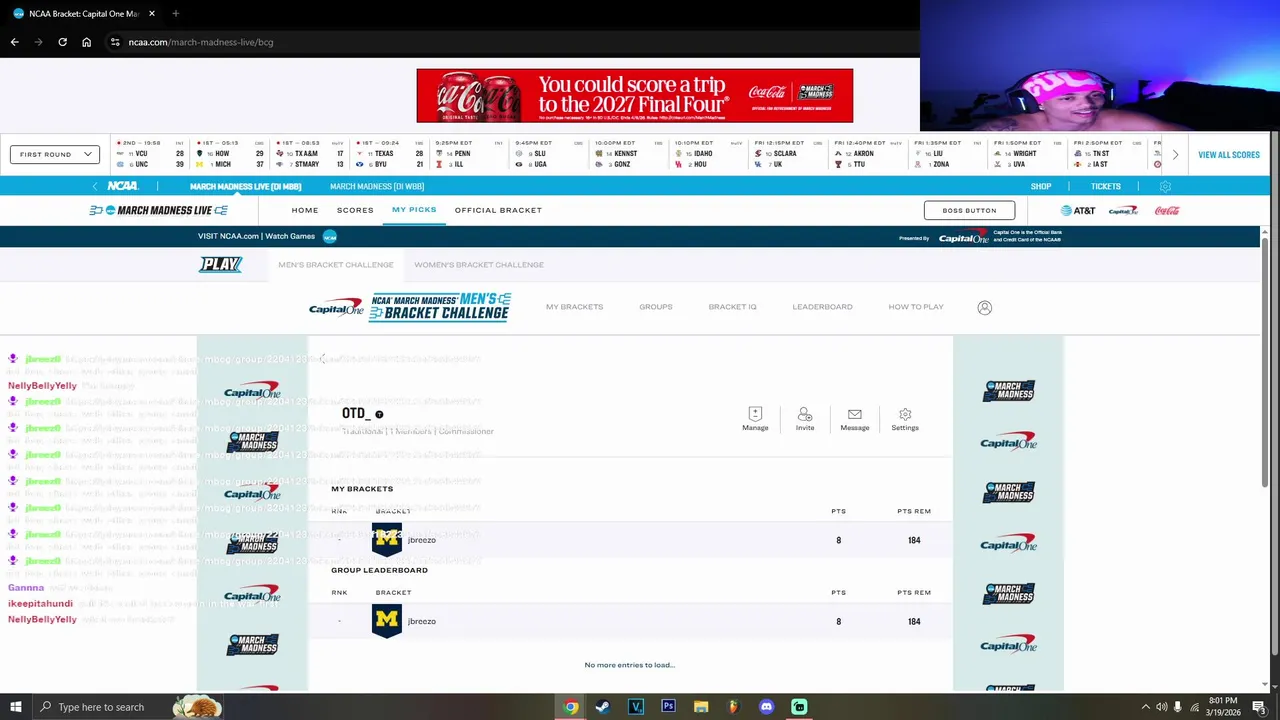Click the left chevron beside NCAA logo

95,186
